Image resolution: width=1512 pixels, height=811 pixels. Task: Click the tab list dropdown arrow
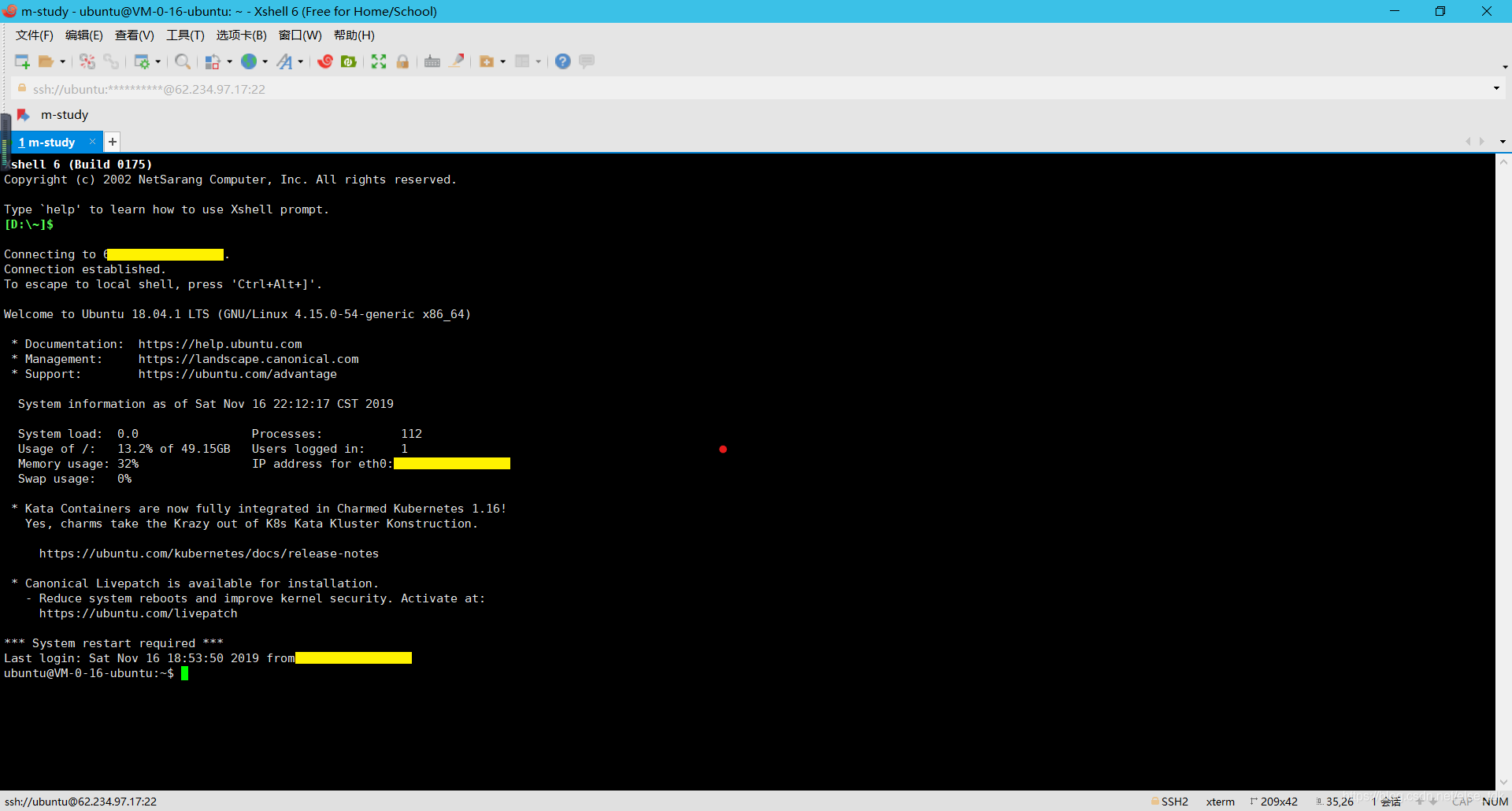[x=1503, y=142]
